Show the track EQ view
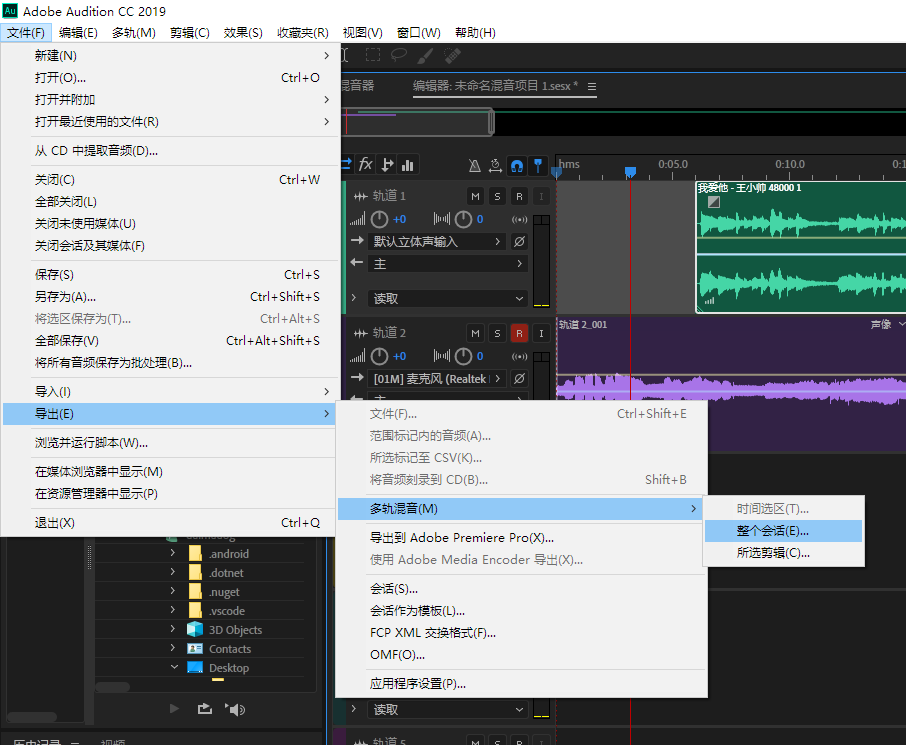Image resolution: width=906 pixels, height=745 pixels. point(407,165)
